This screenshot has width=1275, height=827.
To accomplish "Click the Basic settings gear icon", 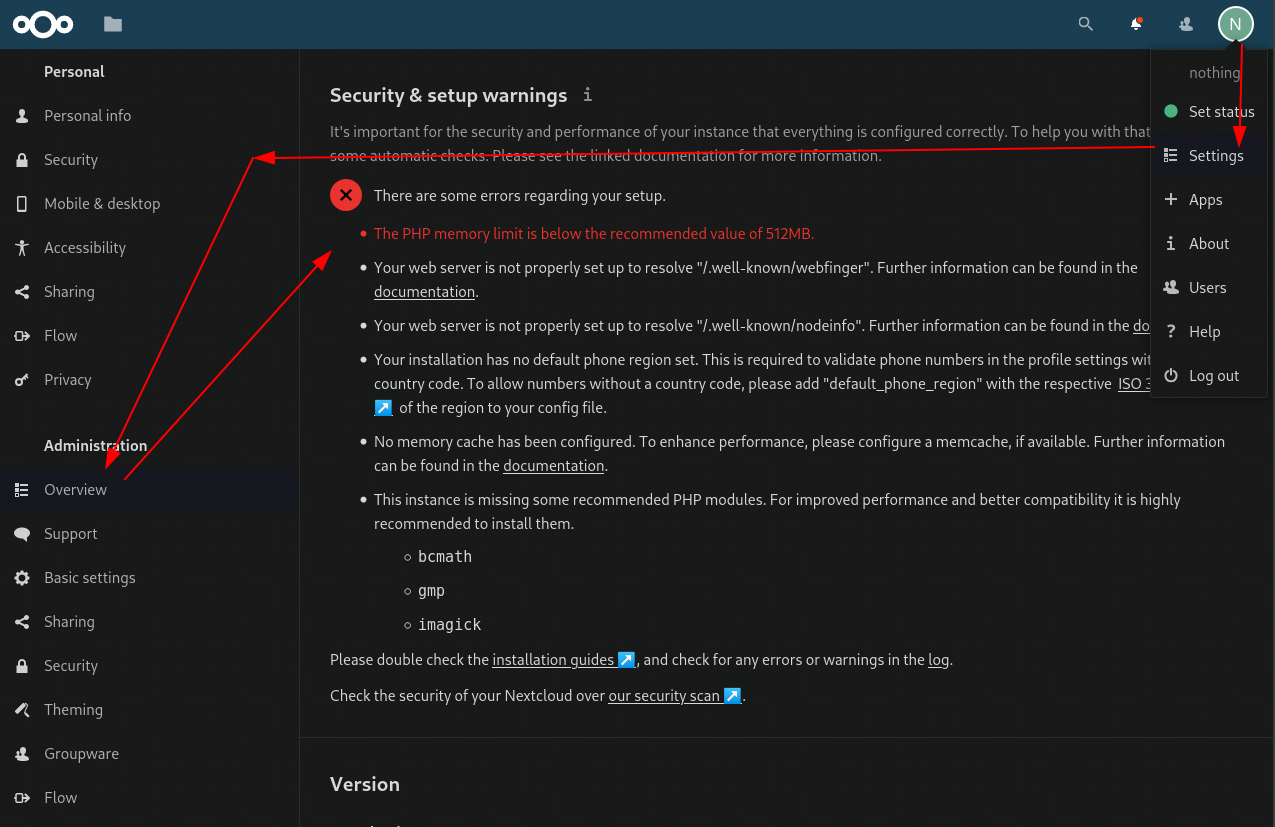I will pyautogui.click(x=22, y=578).
